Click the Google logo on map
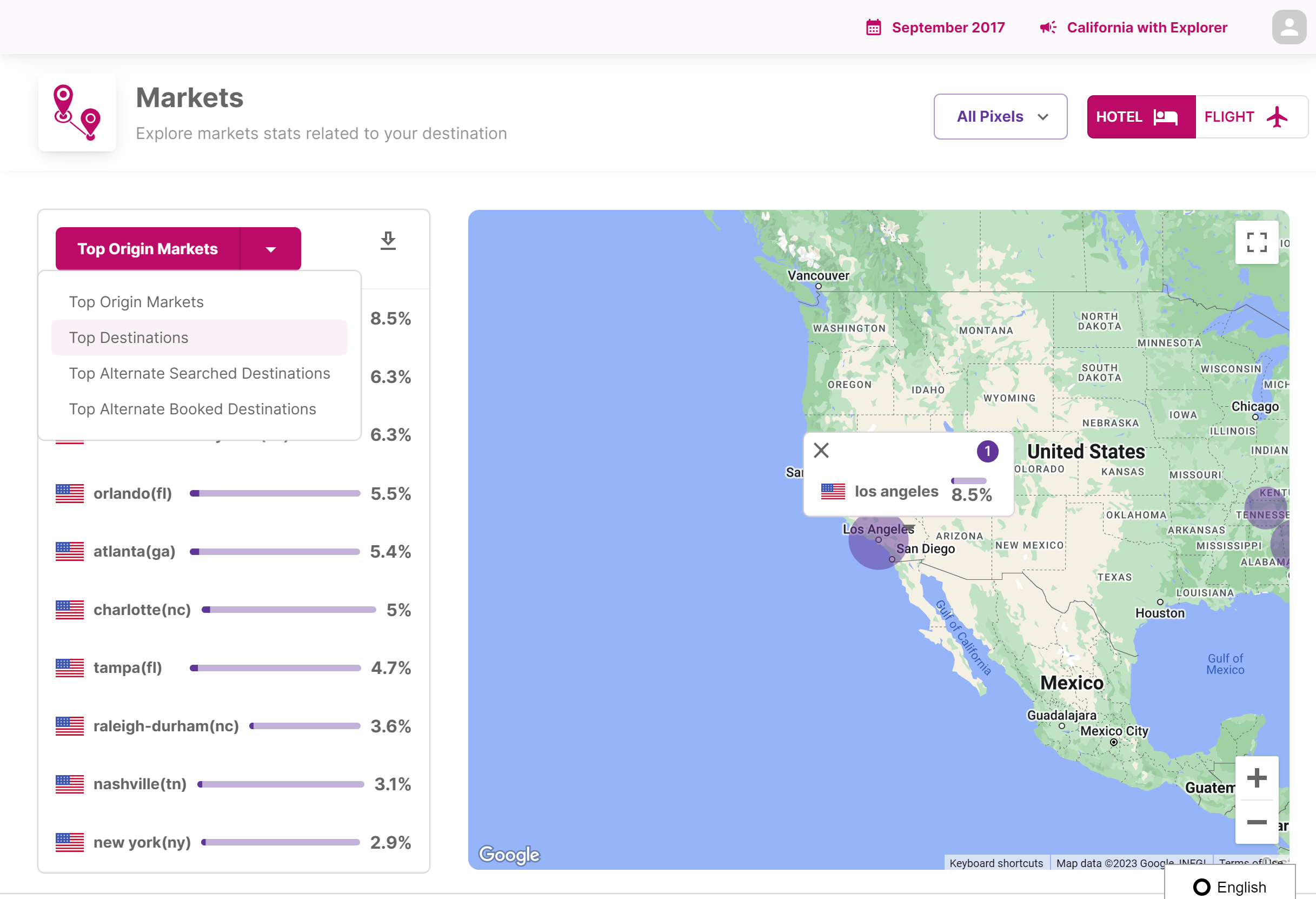The height and width of the screenshot is (899, 1316). [509, 854]
